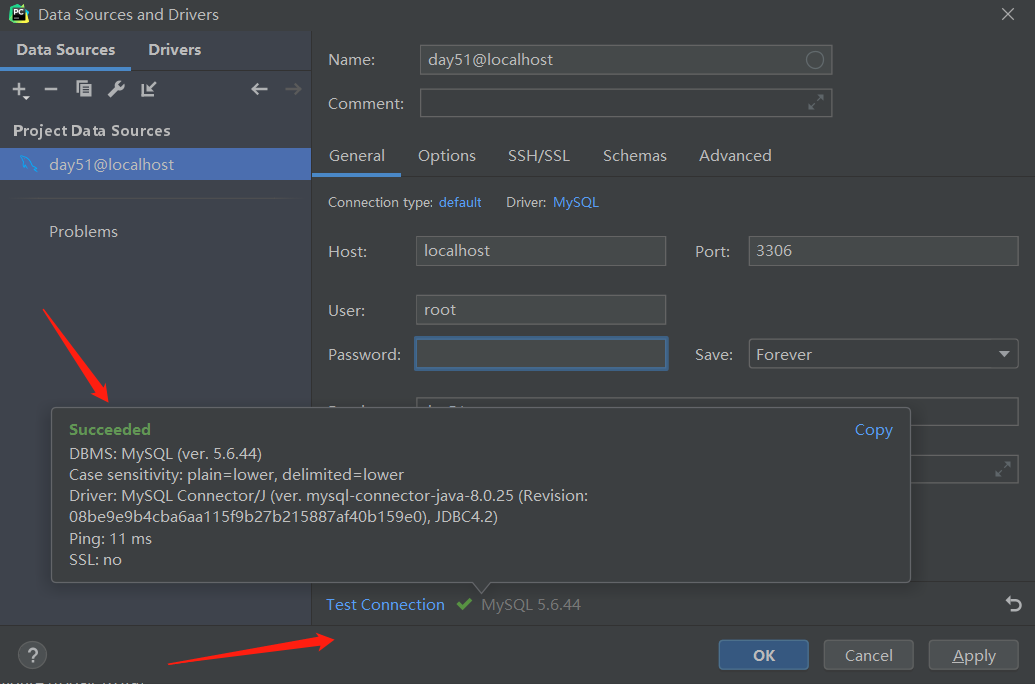This screenshot has width=1035, height=684.
Task: Expand the Comment field with arrows icon
Action: coord(816,102)
